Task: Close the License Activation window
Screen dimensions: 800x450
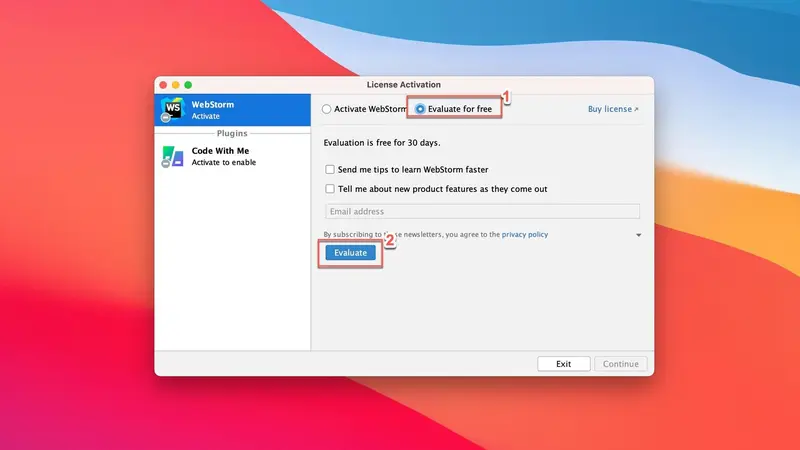Action: (x=163, y=85)
